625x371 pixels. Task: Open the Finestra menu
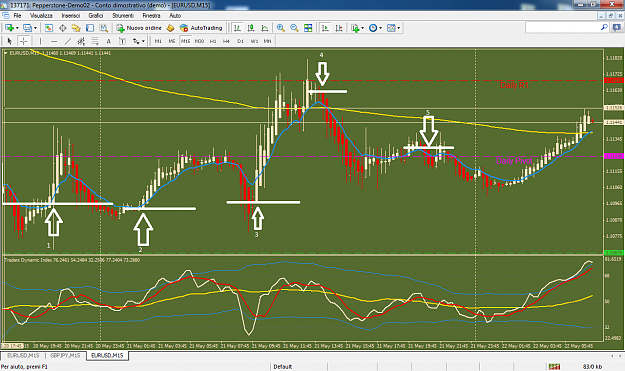[x=151, y=16]
